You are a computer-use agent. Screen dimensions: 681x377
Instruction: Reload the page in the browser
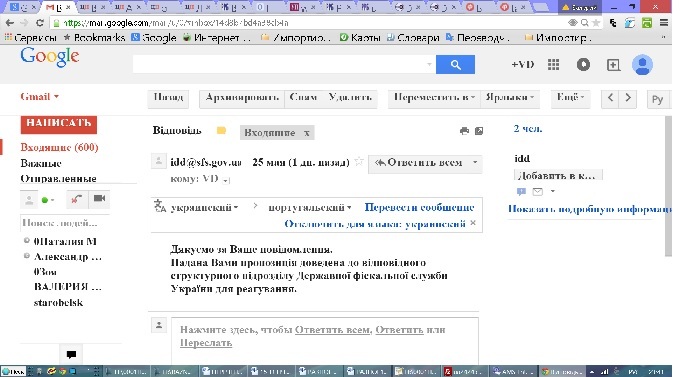point(40,23)
